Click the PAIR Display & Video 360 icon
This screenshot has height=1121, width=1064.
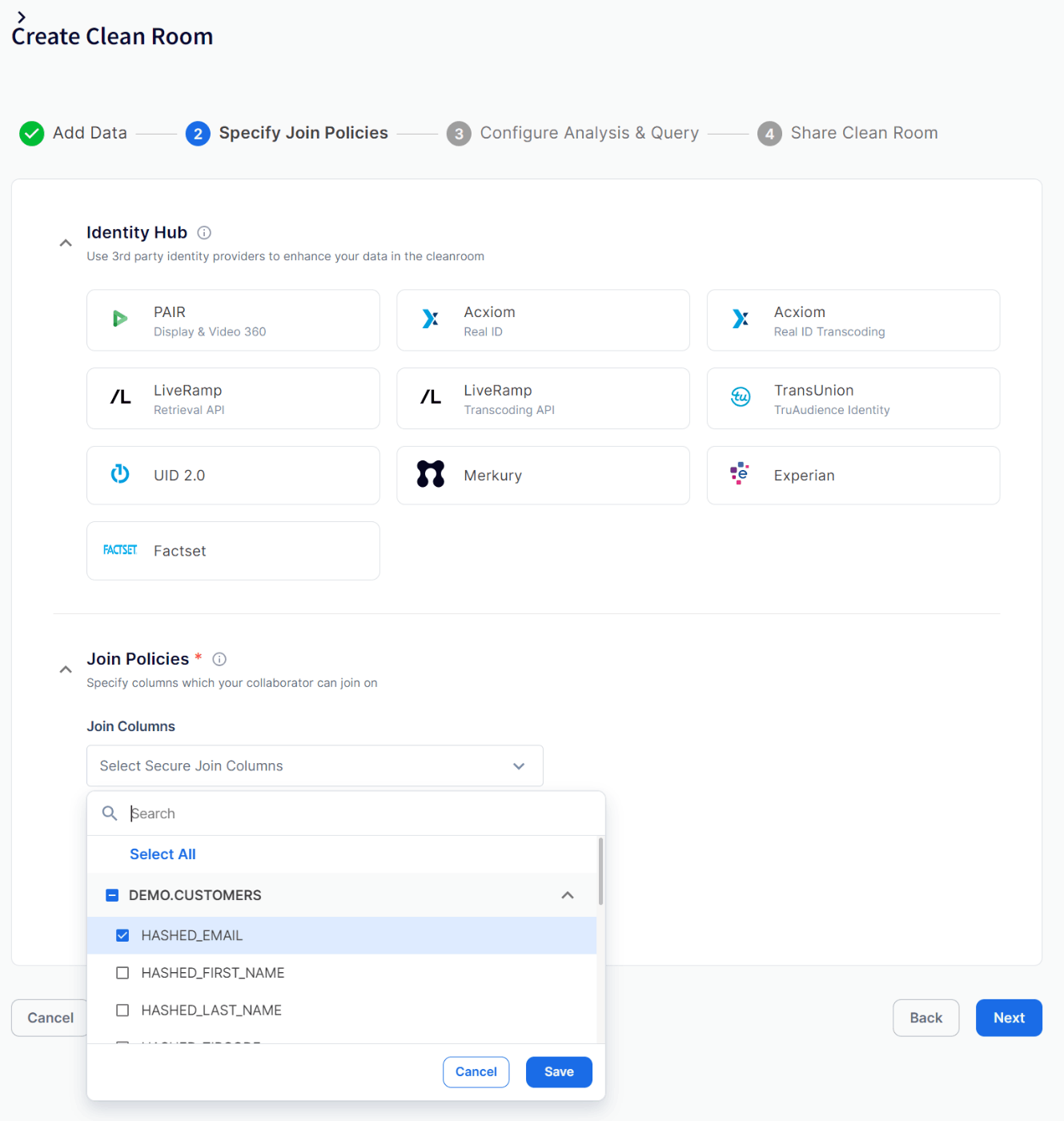pyautogui.click(x=120, y=319)
